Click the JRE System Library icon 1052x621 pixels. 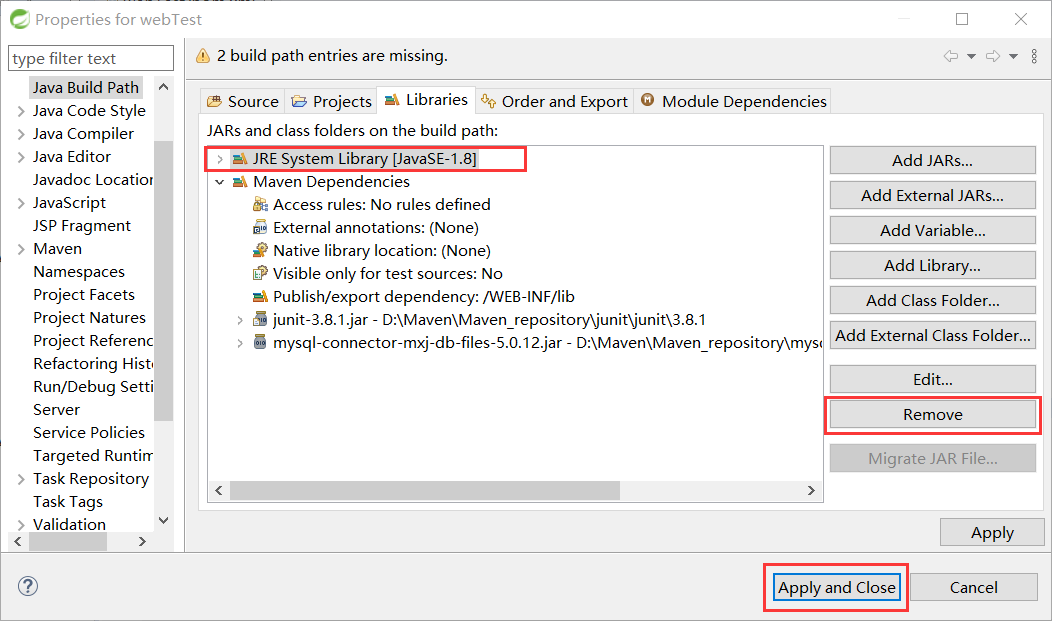pyautogui.click(x=240, y=159)
